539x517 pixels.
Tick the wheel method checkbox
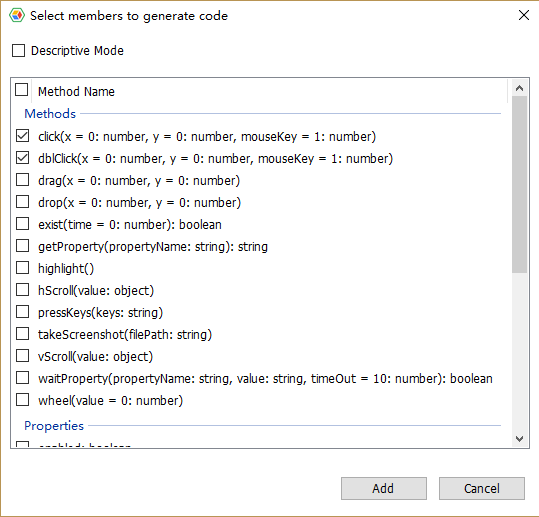point(23,400)
